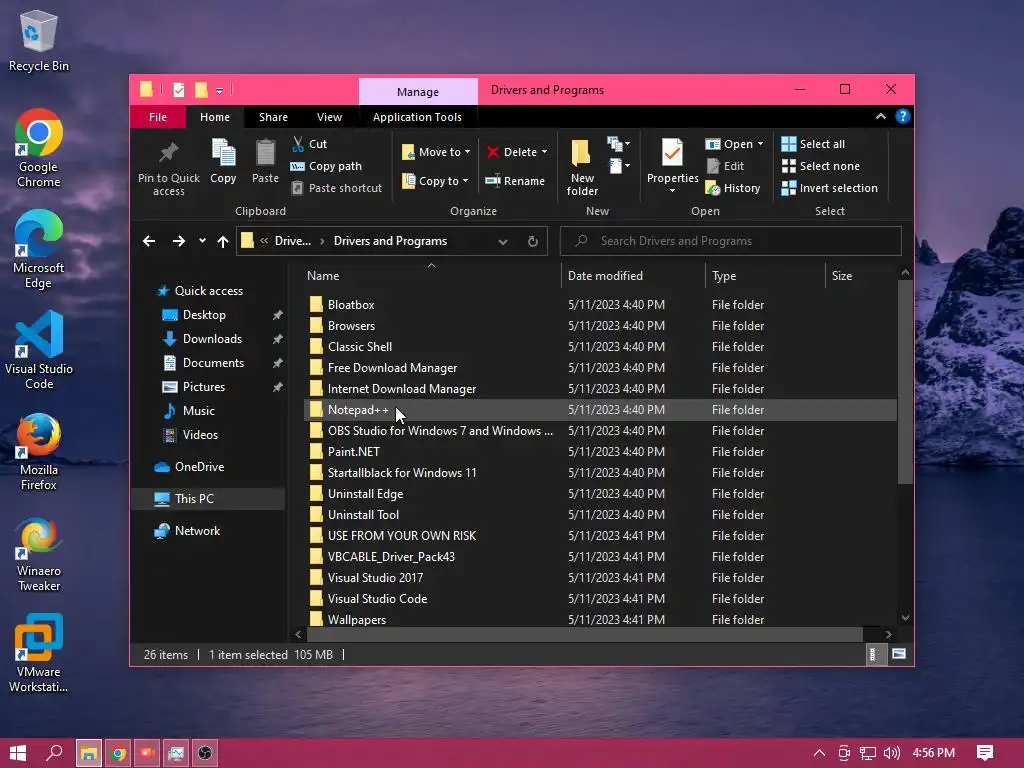Select Downloads in Quick access

pyautogui.click(x=212, y=339)
